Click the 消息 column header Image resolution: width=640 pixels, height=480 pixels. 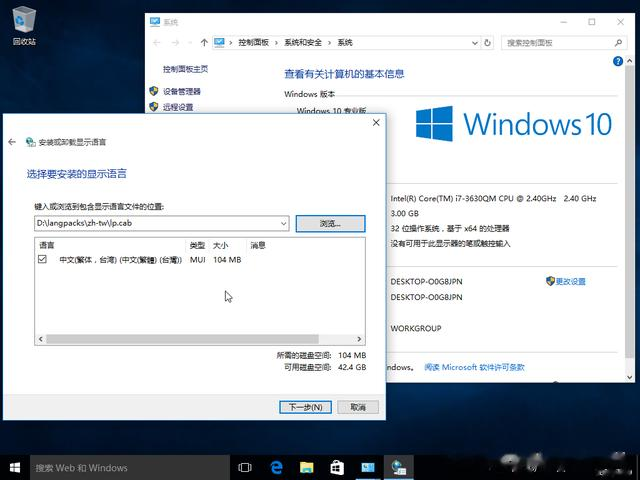pos(258,245)
